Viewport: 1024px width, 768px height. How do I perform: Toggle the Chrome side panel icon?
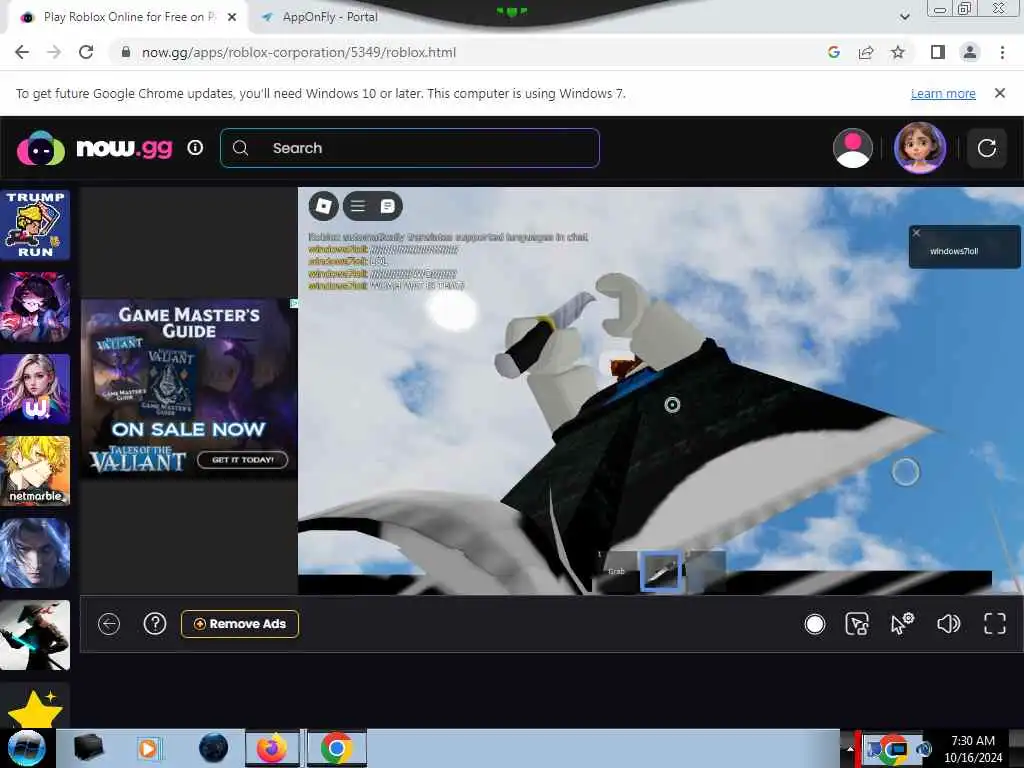(x=938, y=52)
